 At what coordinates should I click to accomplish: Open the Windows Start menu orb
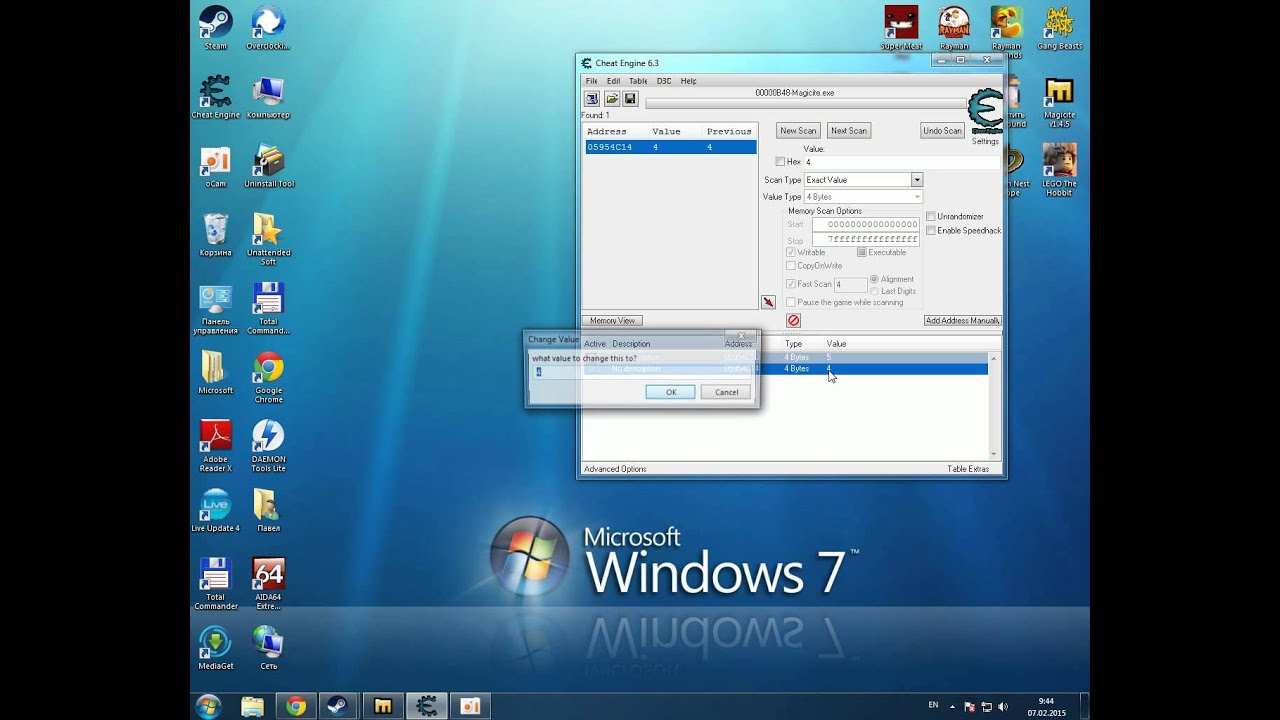click(209, 706)
